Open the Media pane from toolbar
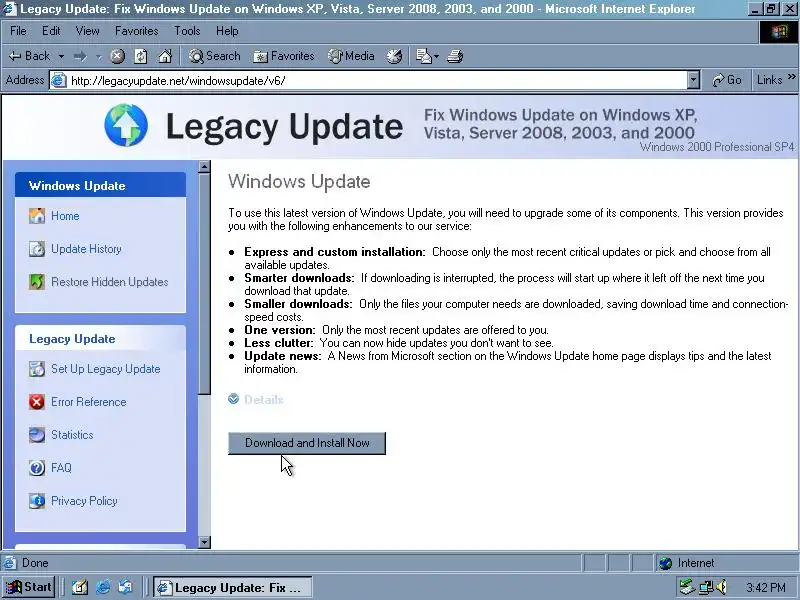Viewport: 800px width, 600px height. point(351,56)
